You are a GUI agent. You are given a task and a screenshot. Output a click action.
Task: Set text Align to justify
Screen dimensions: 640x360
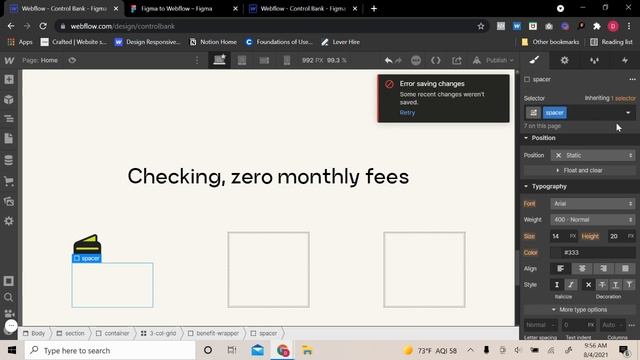coord(625,269)
